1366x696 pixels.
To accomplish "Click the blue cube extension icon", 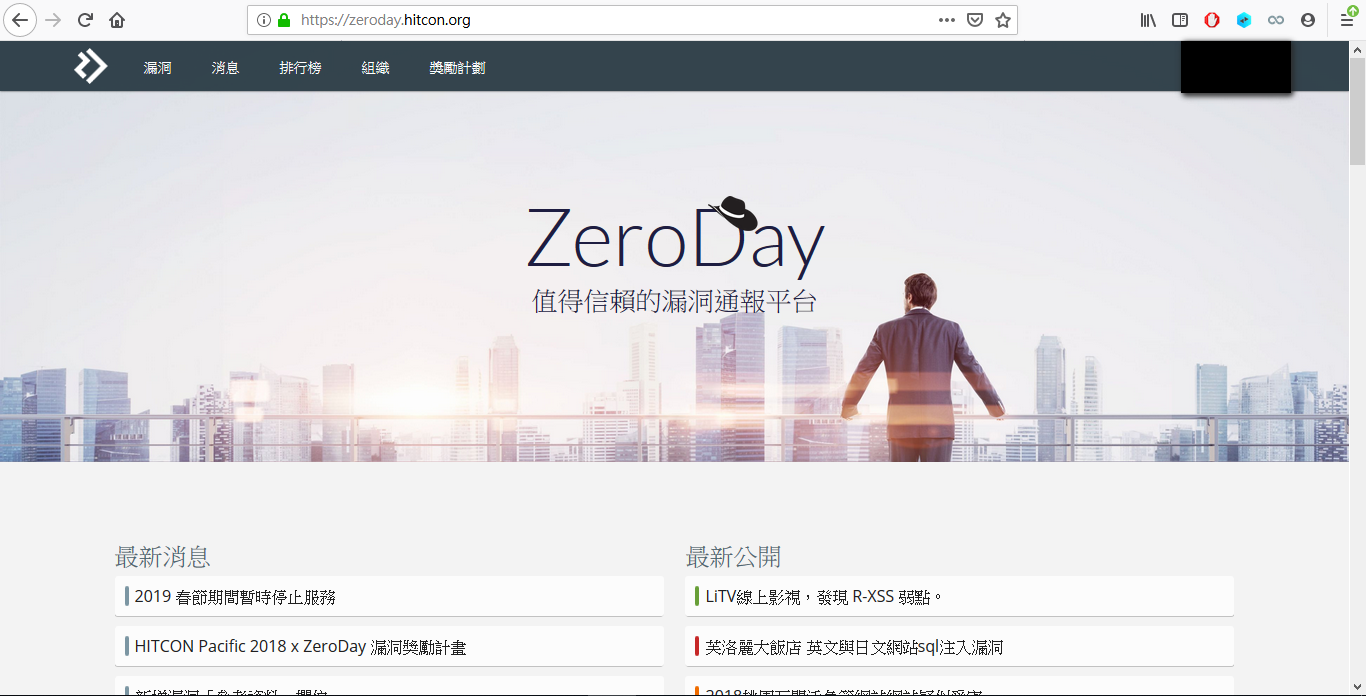I will click(x=1244, y=20).
